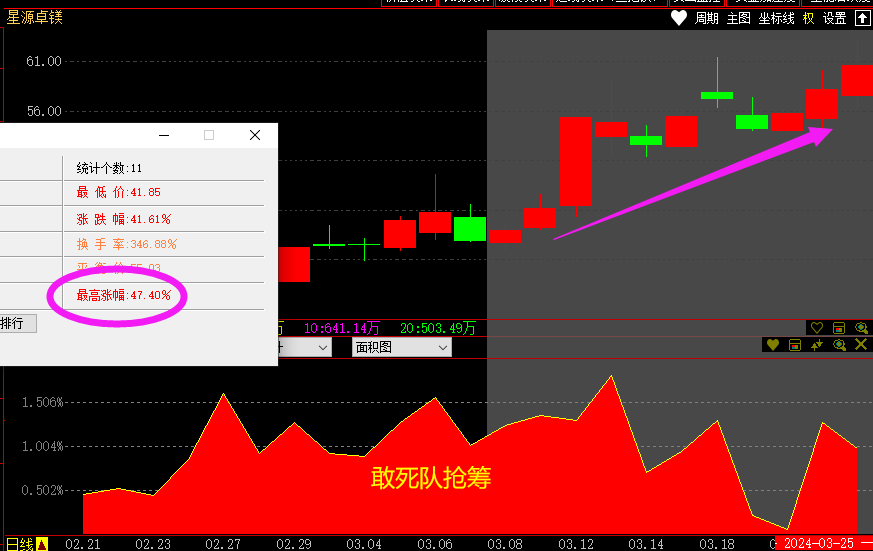This screenshot has width=873, height=551.
Task: Click the white heart favorite icon in top toolbar
Action: point(679,18)
